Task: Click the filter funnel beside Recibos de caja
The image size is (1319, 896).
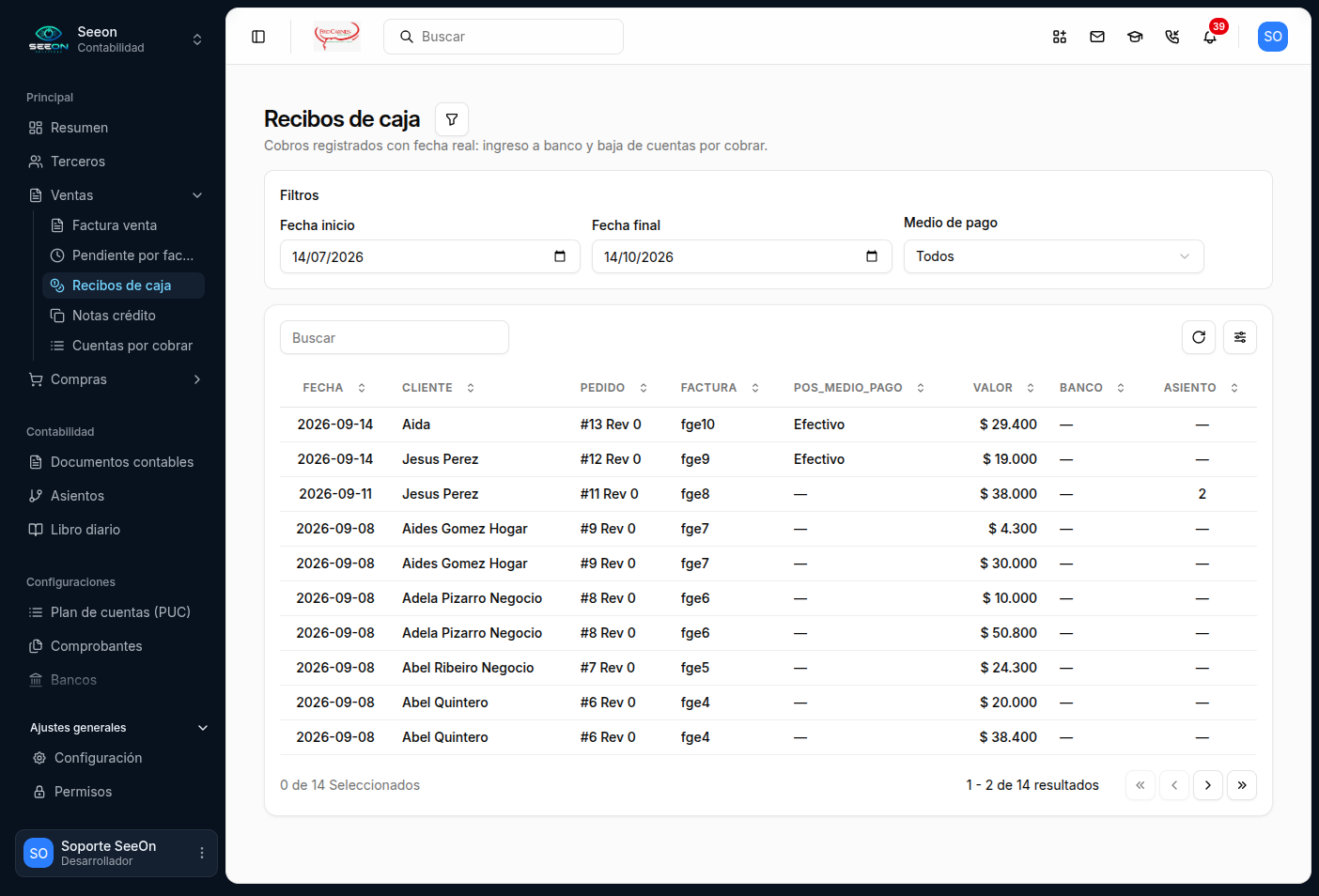Action: [452, 119]
